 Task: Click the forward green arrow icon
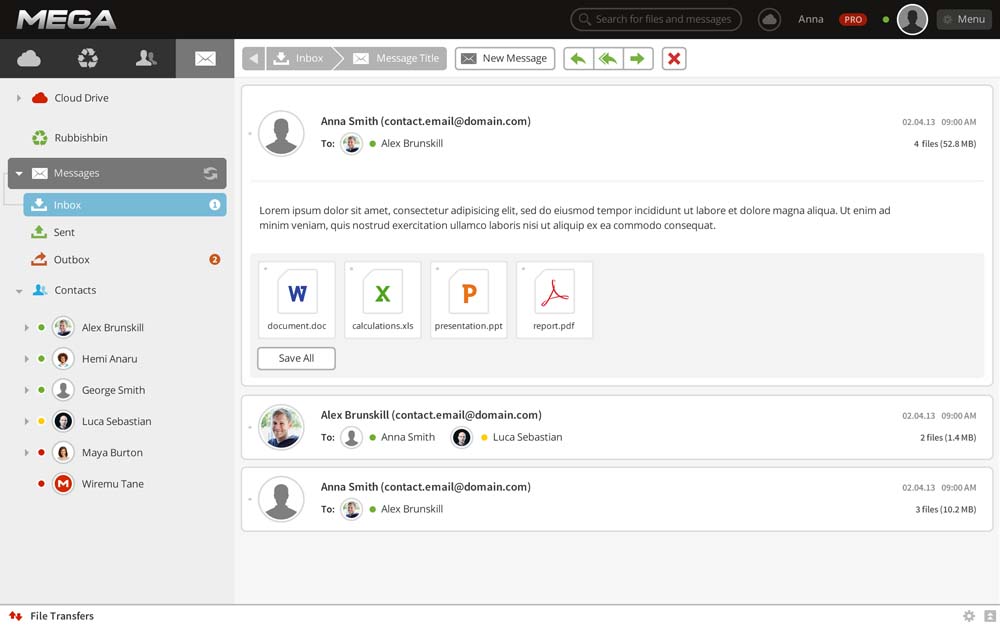click(x=638, y=59)
